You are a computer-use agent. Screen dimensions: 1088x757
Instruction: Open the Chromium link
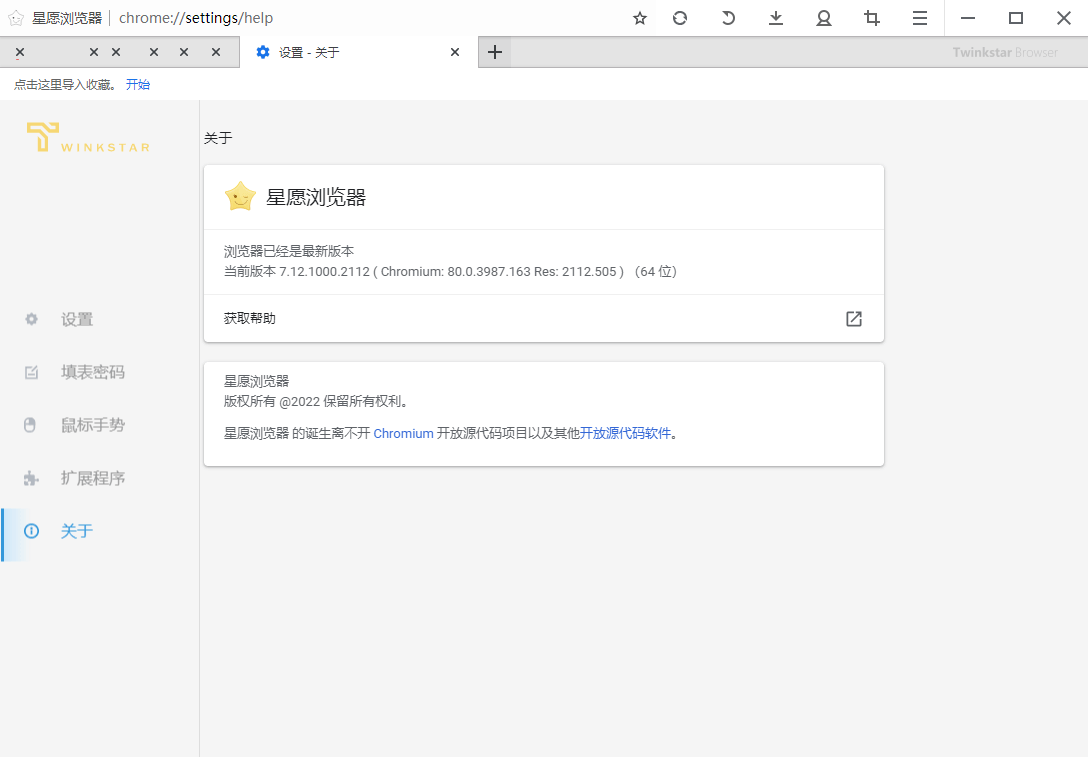coord(403,434)
